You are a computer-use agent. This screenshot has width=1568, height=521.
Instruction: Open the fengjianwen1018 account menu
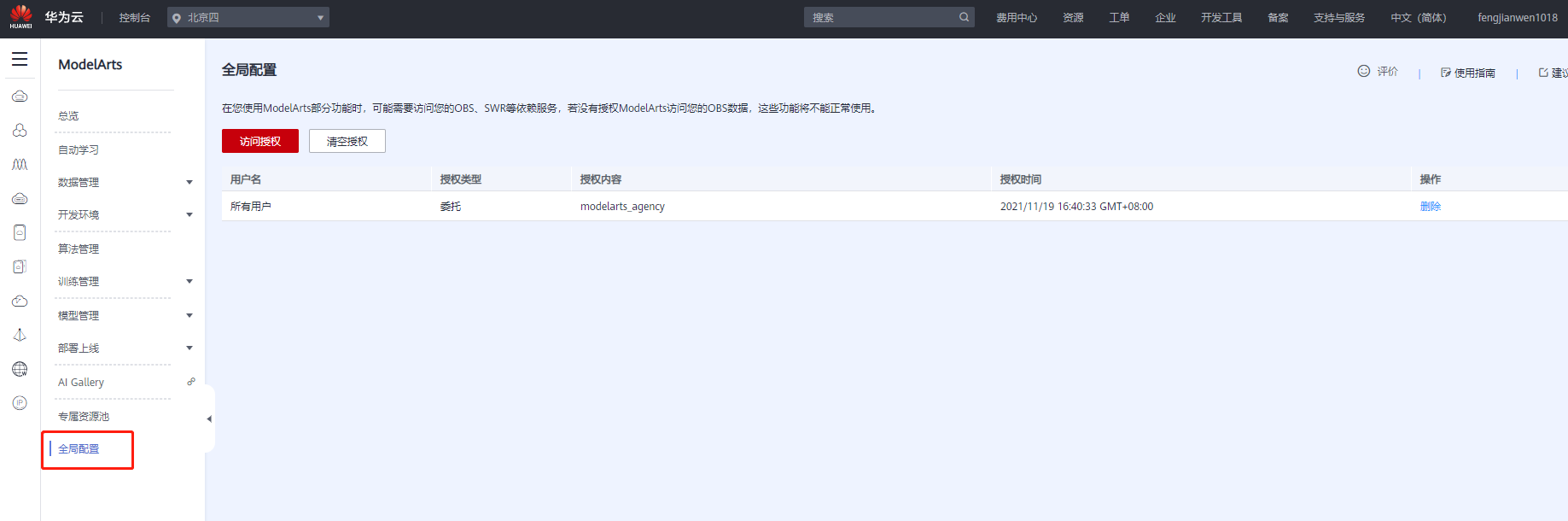1518,17
